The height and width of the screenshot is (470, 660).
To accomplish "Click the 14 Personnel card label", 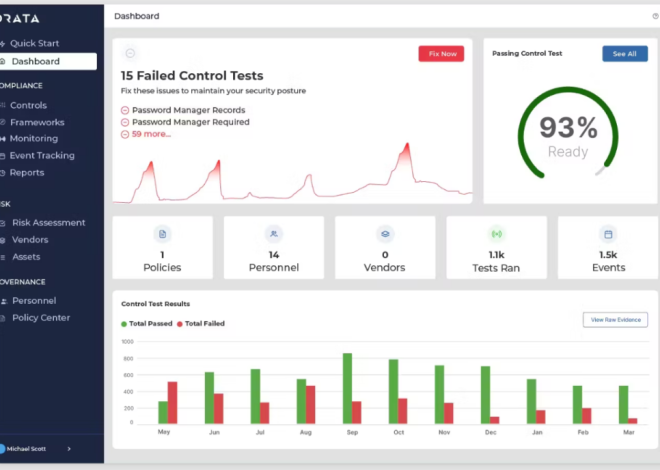I will tap(274, 268).
